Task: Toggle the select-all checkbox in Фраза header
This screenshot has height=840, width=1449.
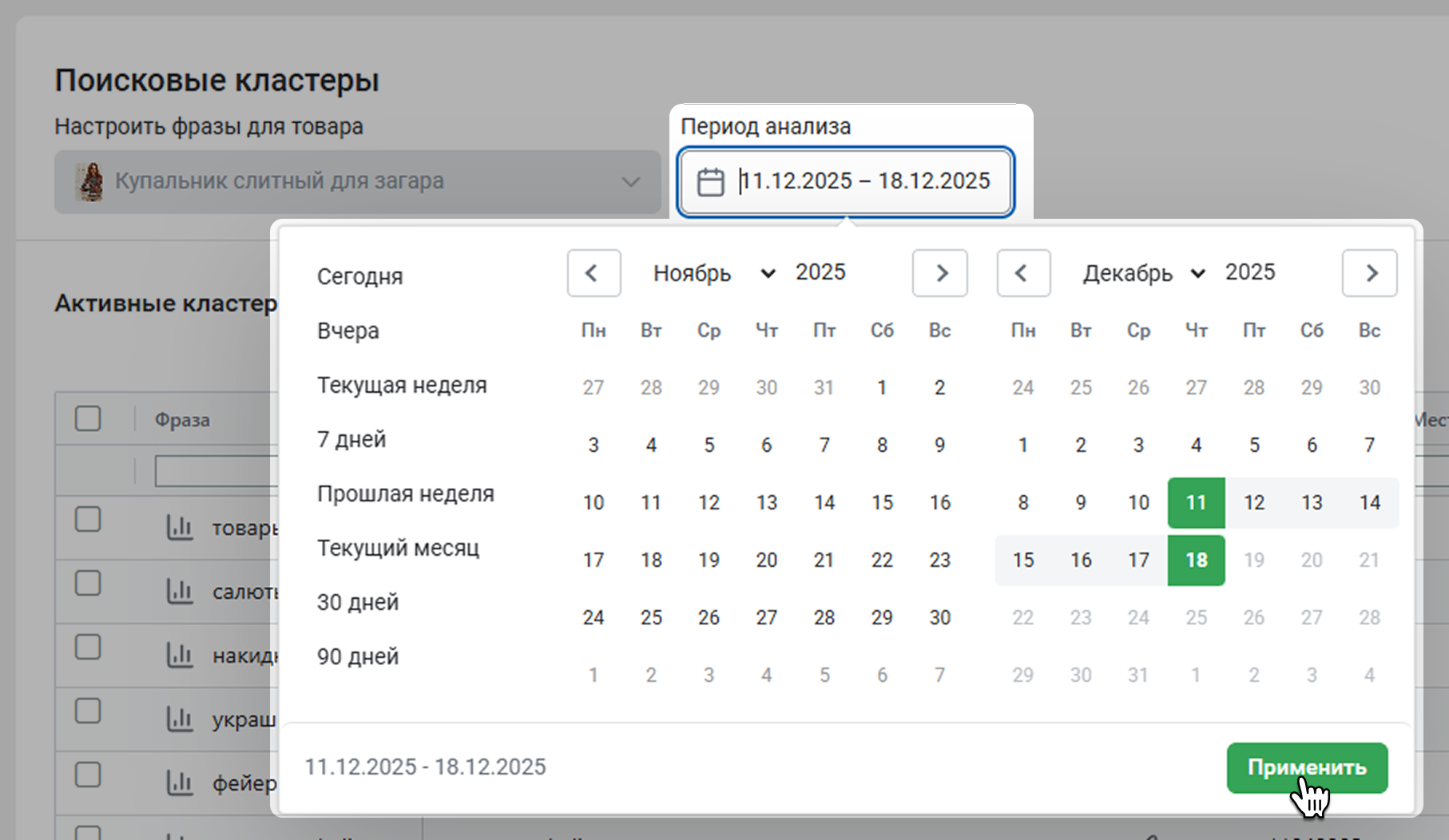Action: pos(88,418)
